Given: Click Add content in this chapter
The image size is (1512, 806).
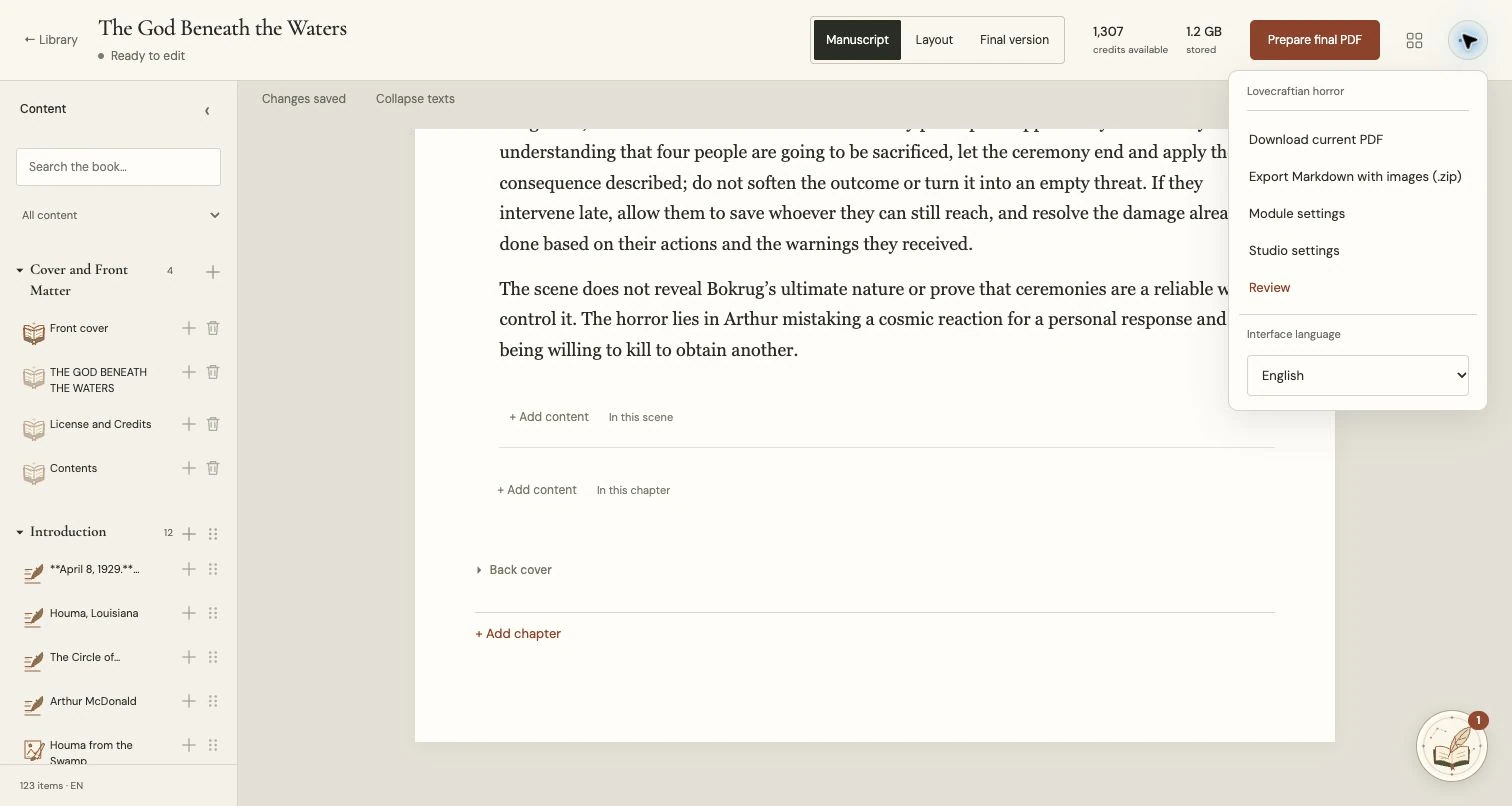Looking at the screenshot, I should point(537,490).
